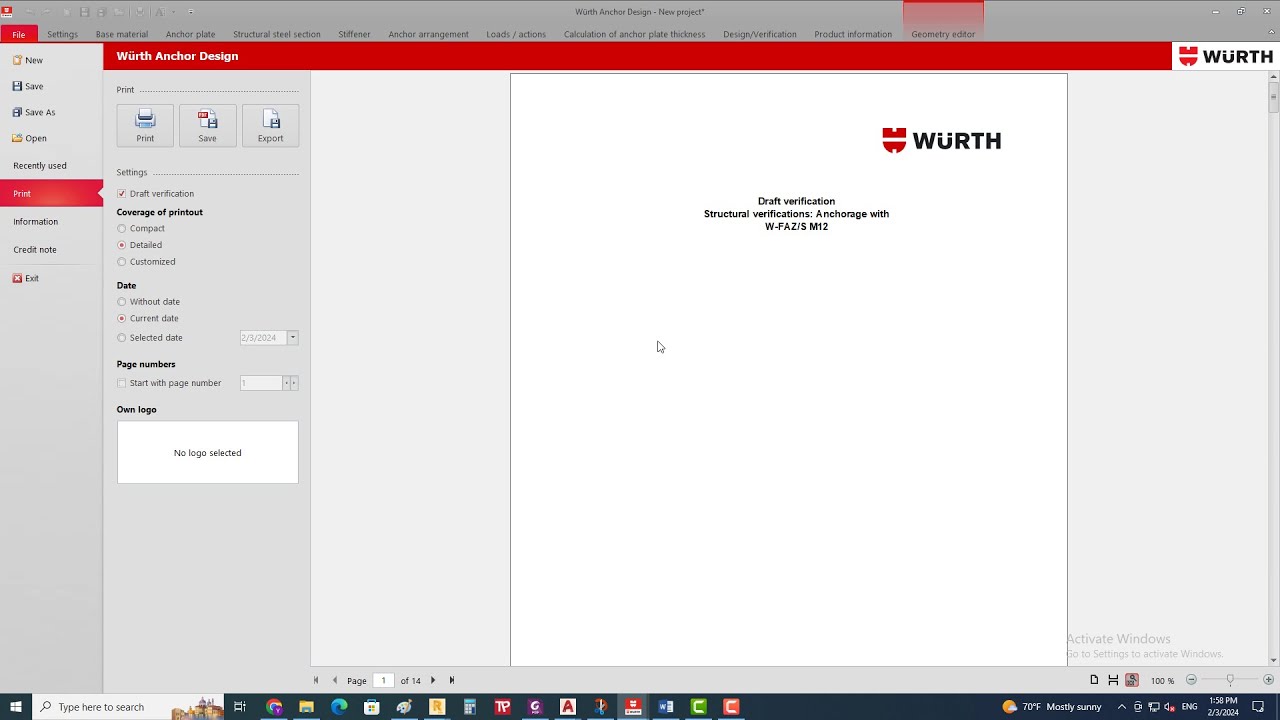
Task: Go to previous page of preview
Action: (335, 680)
